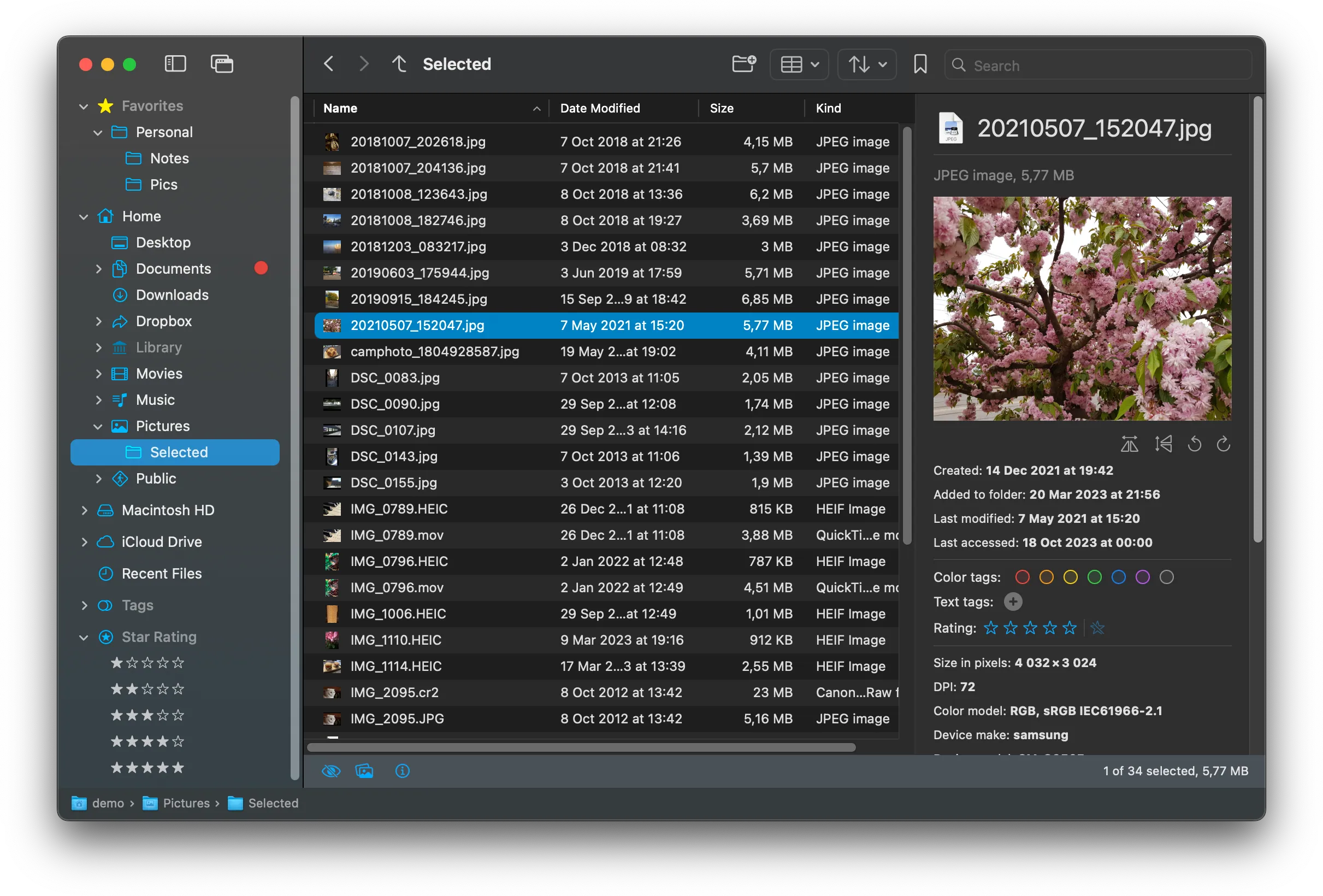The image size is (1323, 896).
Task: Open Pictures in the path bar
Action: [186, 803]
